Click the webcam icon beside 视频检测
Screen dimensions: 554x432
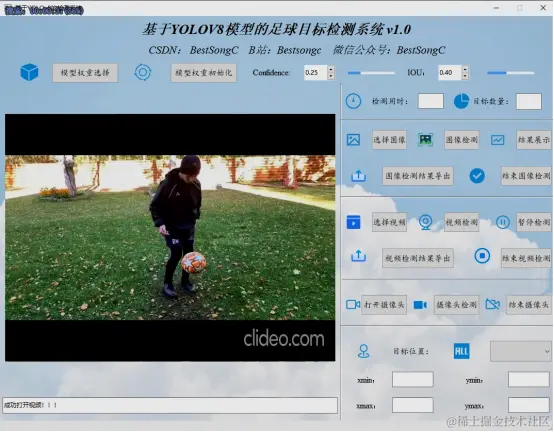tap(425, 222)
